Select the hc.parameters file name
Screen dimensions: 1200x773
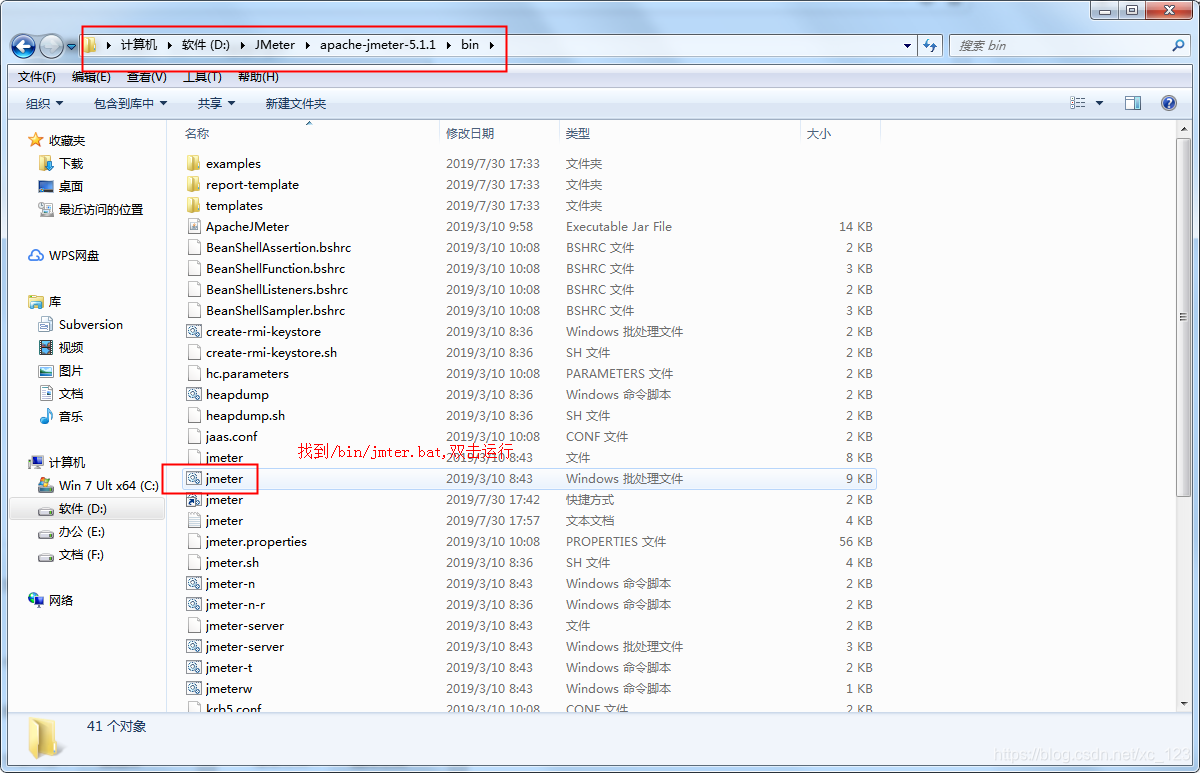coord(247,373)
